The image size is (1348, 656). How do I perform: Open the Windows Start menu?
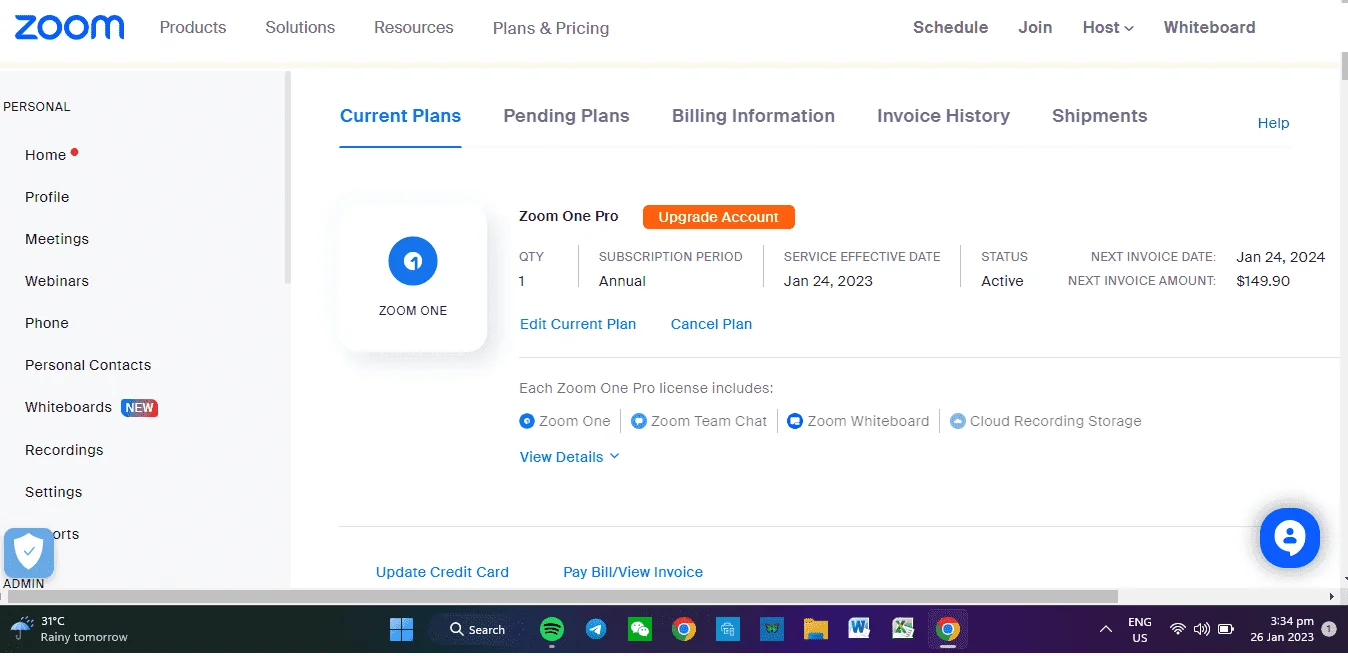coord(401,629)
